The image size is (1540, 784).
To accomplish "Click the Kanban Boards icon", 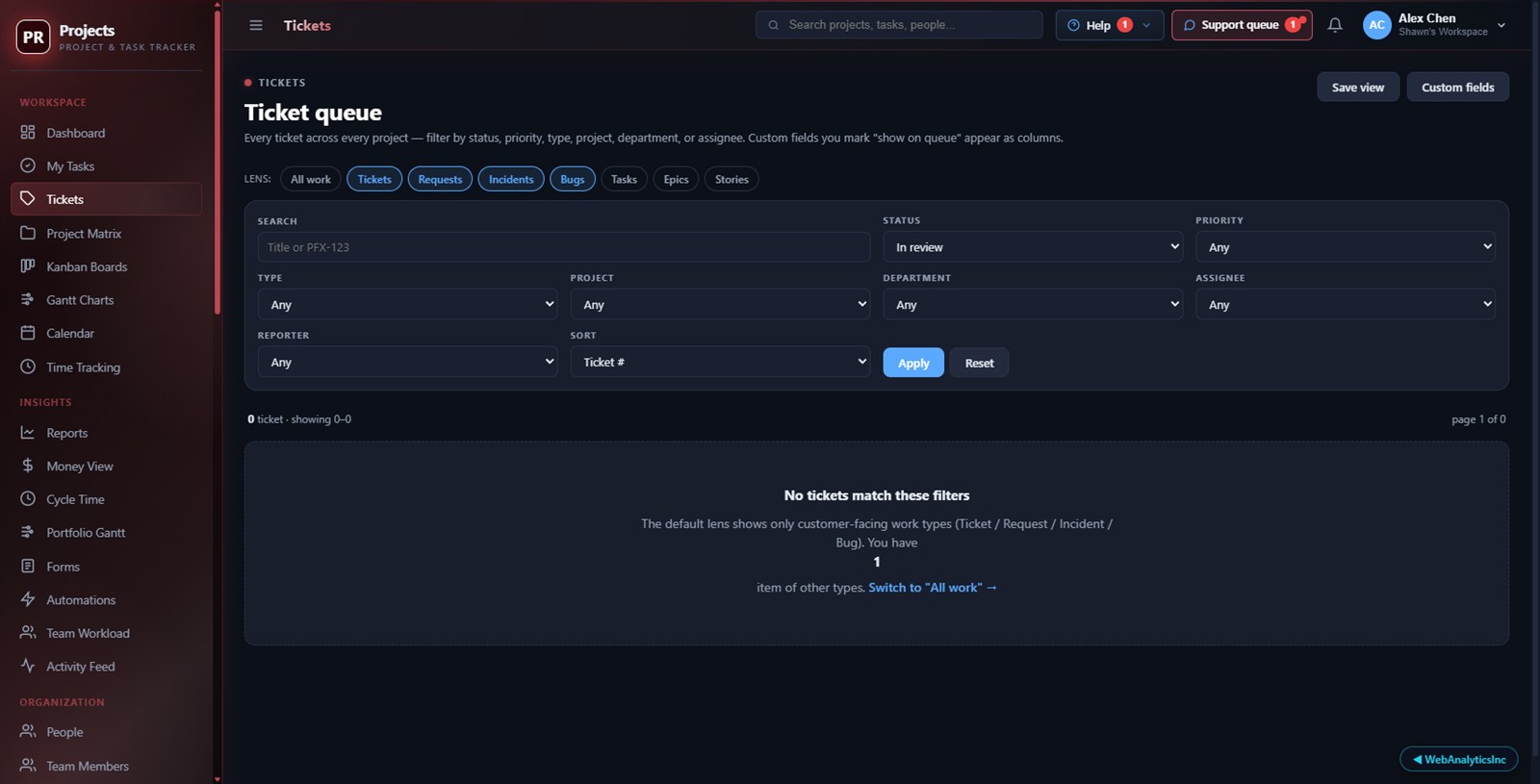I will (28, 266).
